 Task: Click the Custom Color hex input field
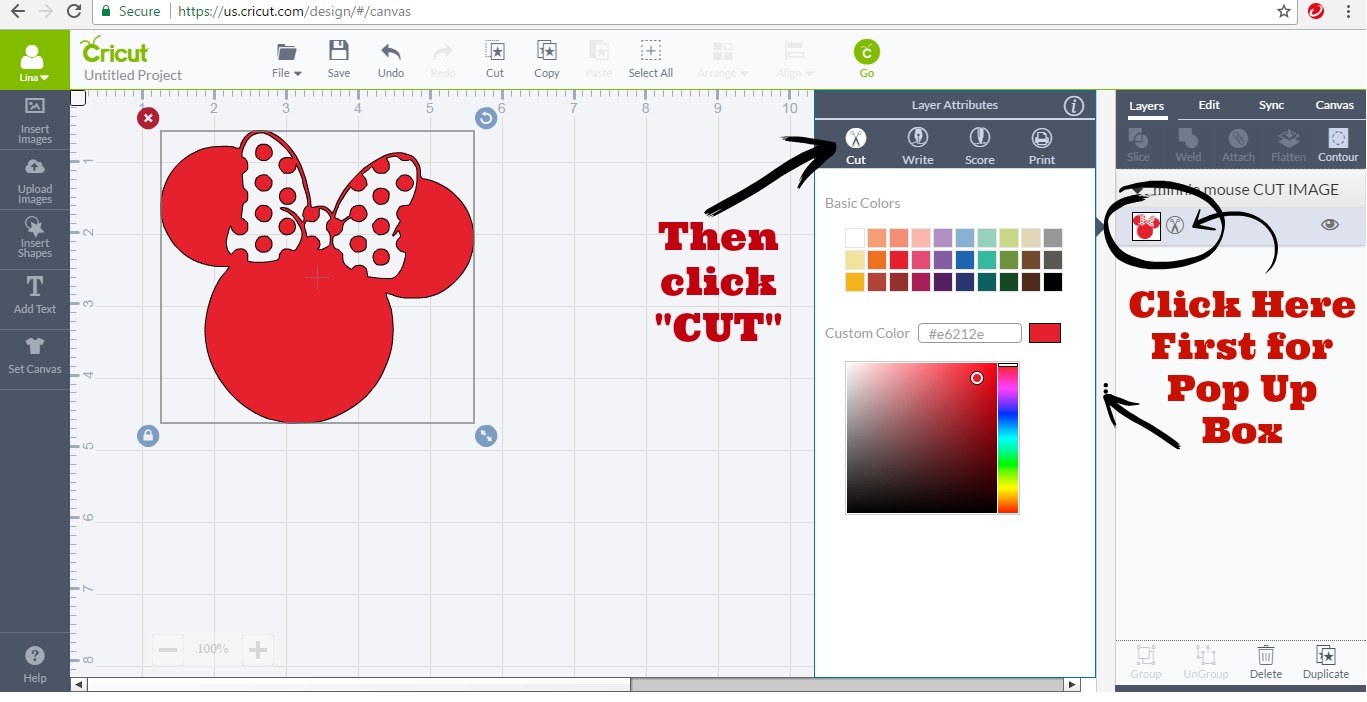click(969, 333)
